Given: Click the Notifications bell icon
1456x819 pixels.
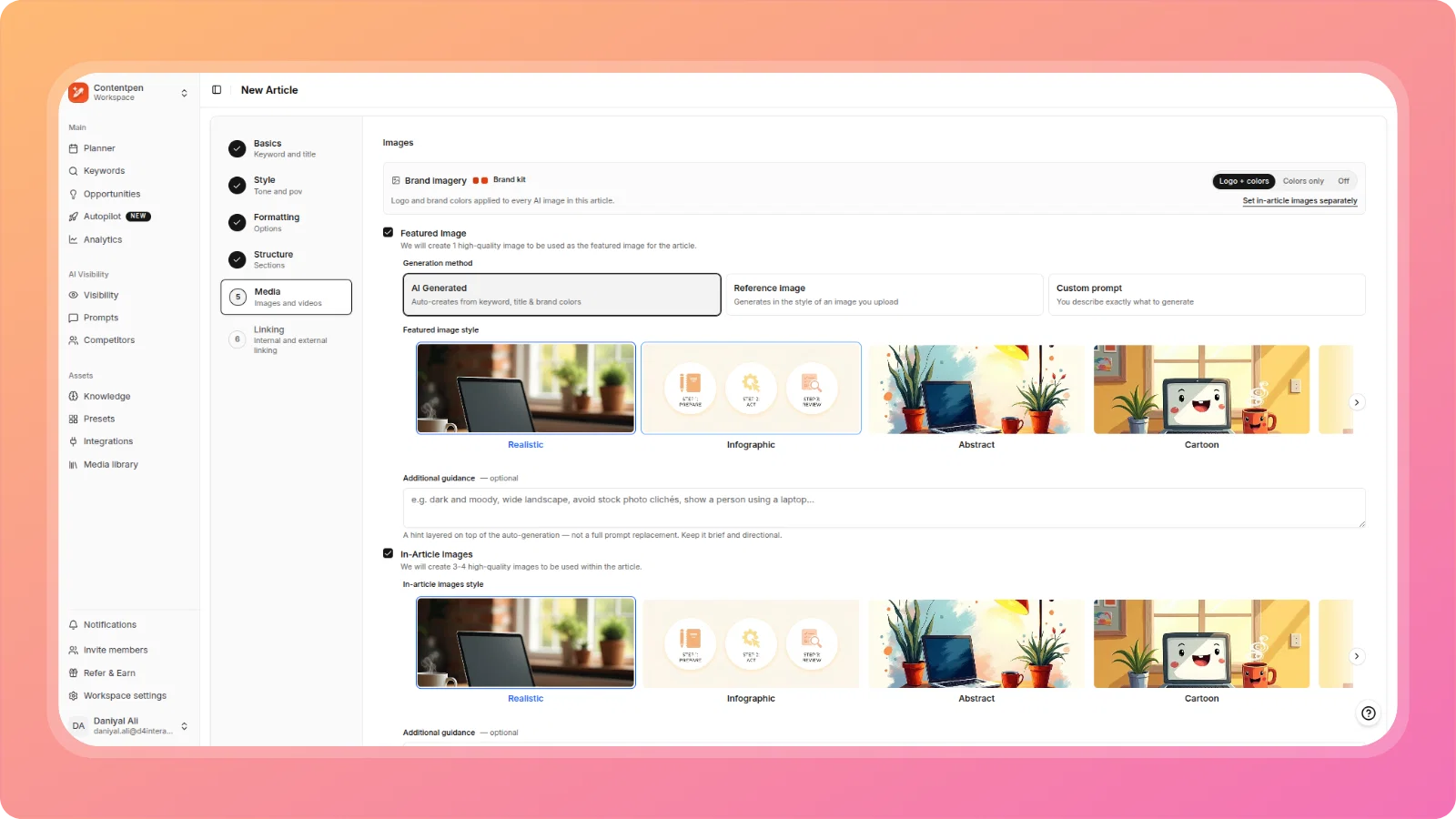Looking at the screenshot, I should pyautogui.click(x=74, y=624).
